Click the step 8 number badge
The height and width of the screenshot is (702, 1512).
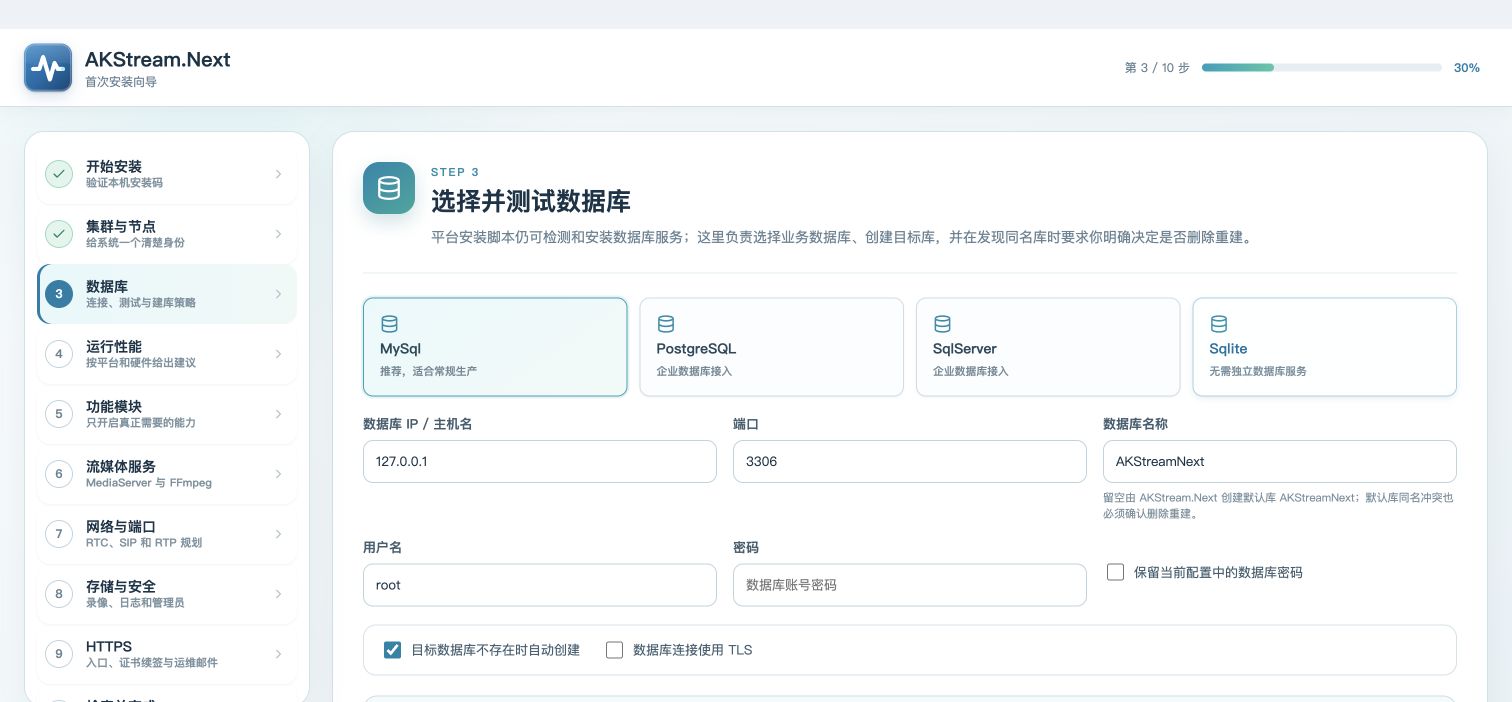(x=59, y=594)
